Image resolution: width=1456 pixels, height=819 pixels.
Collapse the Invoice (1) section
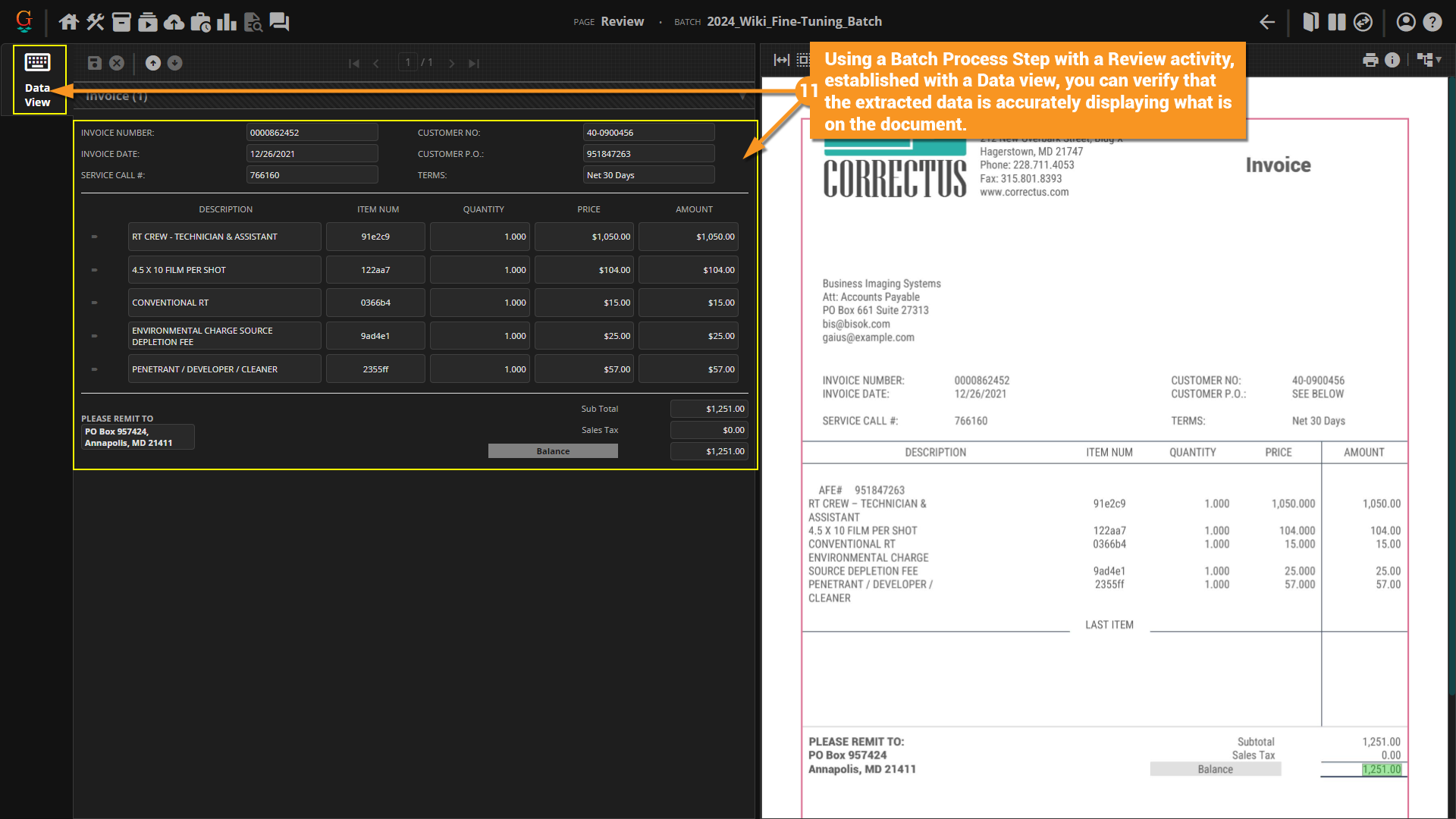click(x=742, y=96)
